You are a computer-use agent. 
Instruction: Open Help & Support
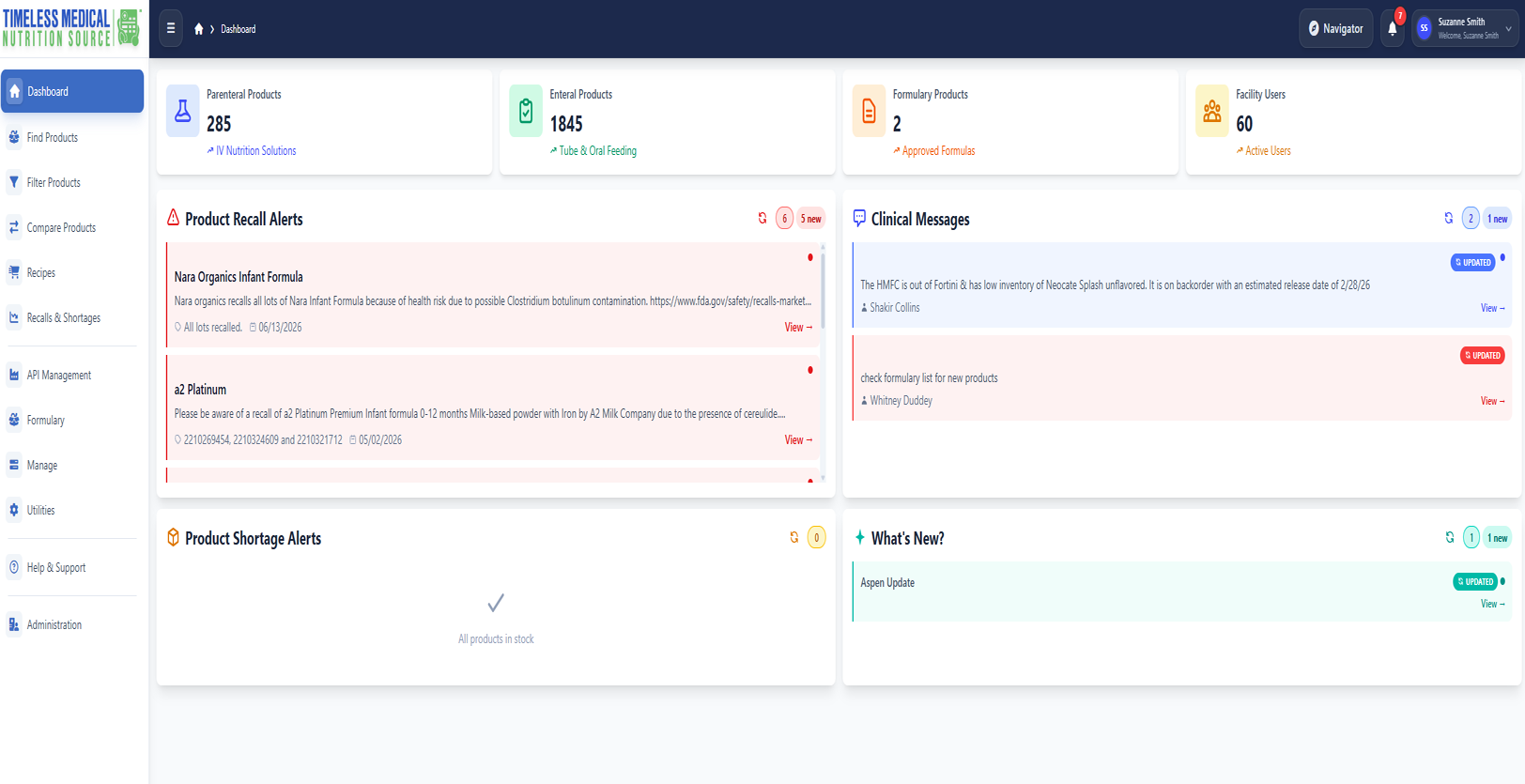(72, 567)
